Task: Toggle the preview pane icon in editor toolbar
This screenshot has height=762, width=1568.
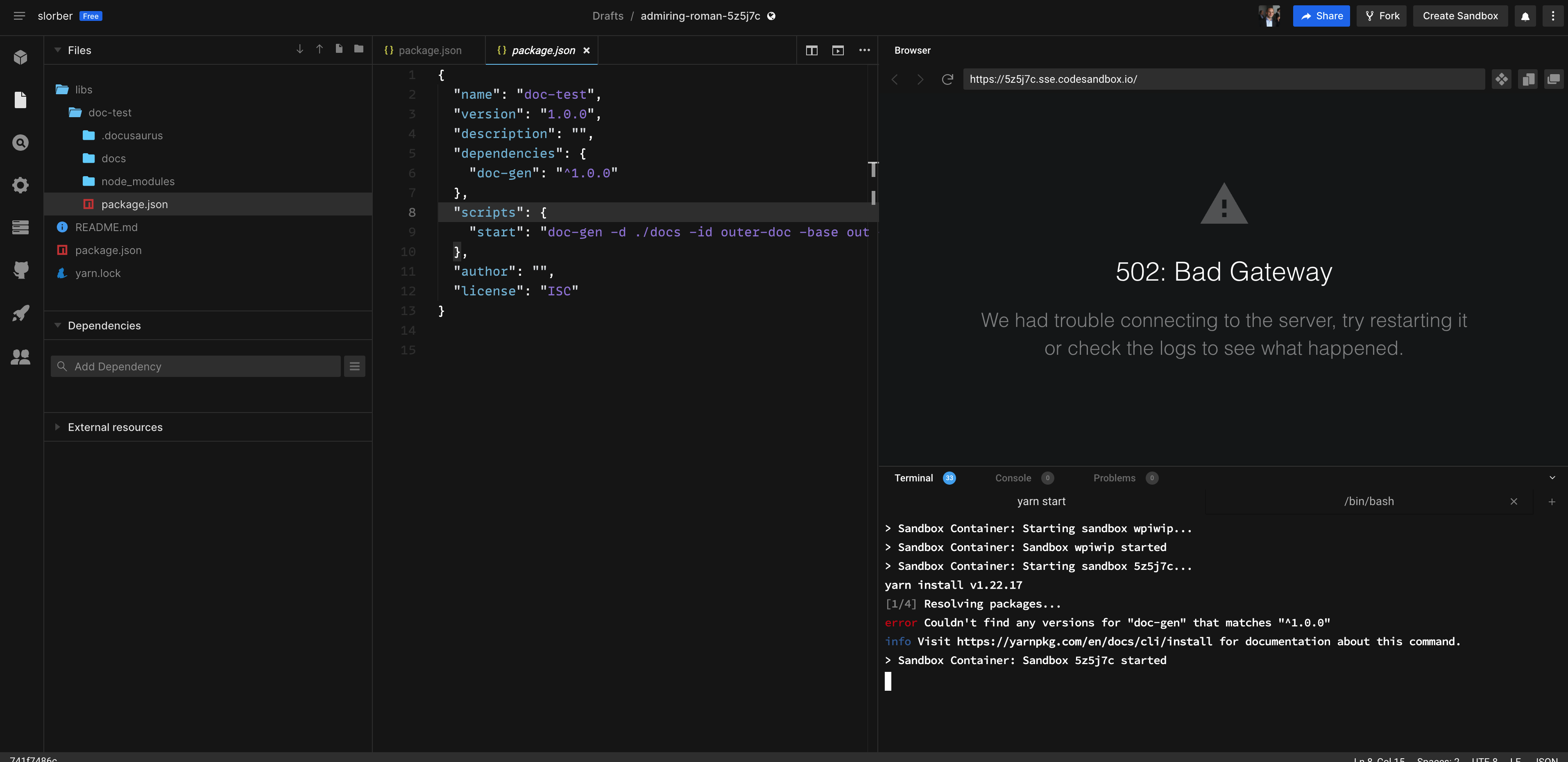Action: (x=838, y=50)
